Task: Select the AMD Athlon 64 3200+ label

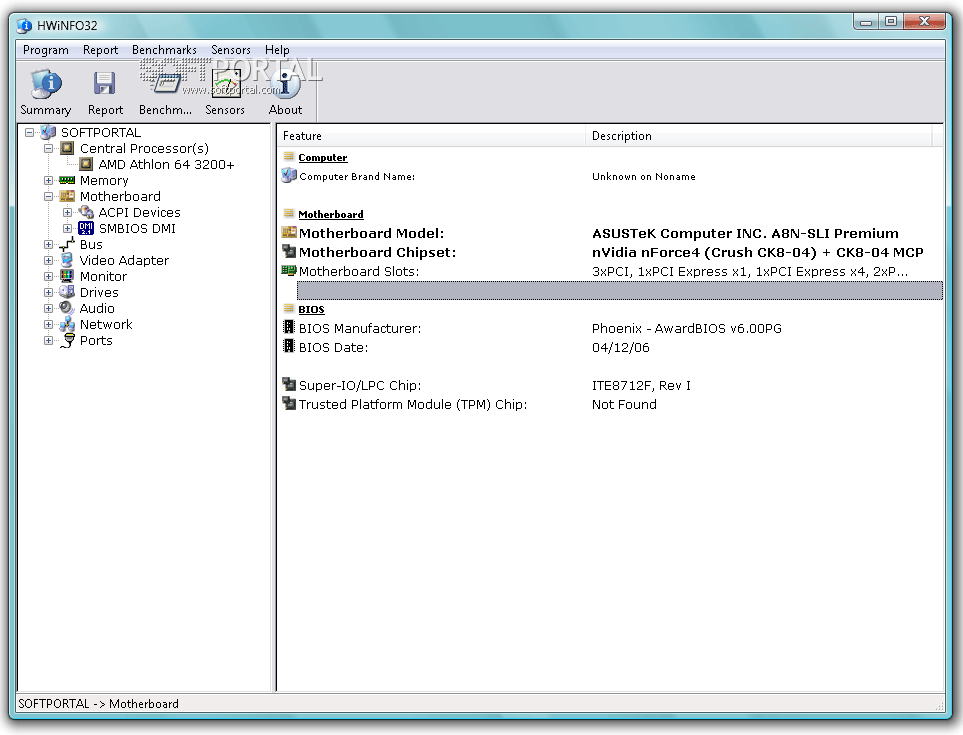Action: click(x=166, y=165)
